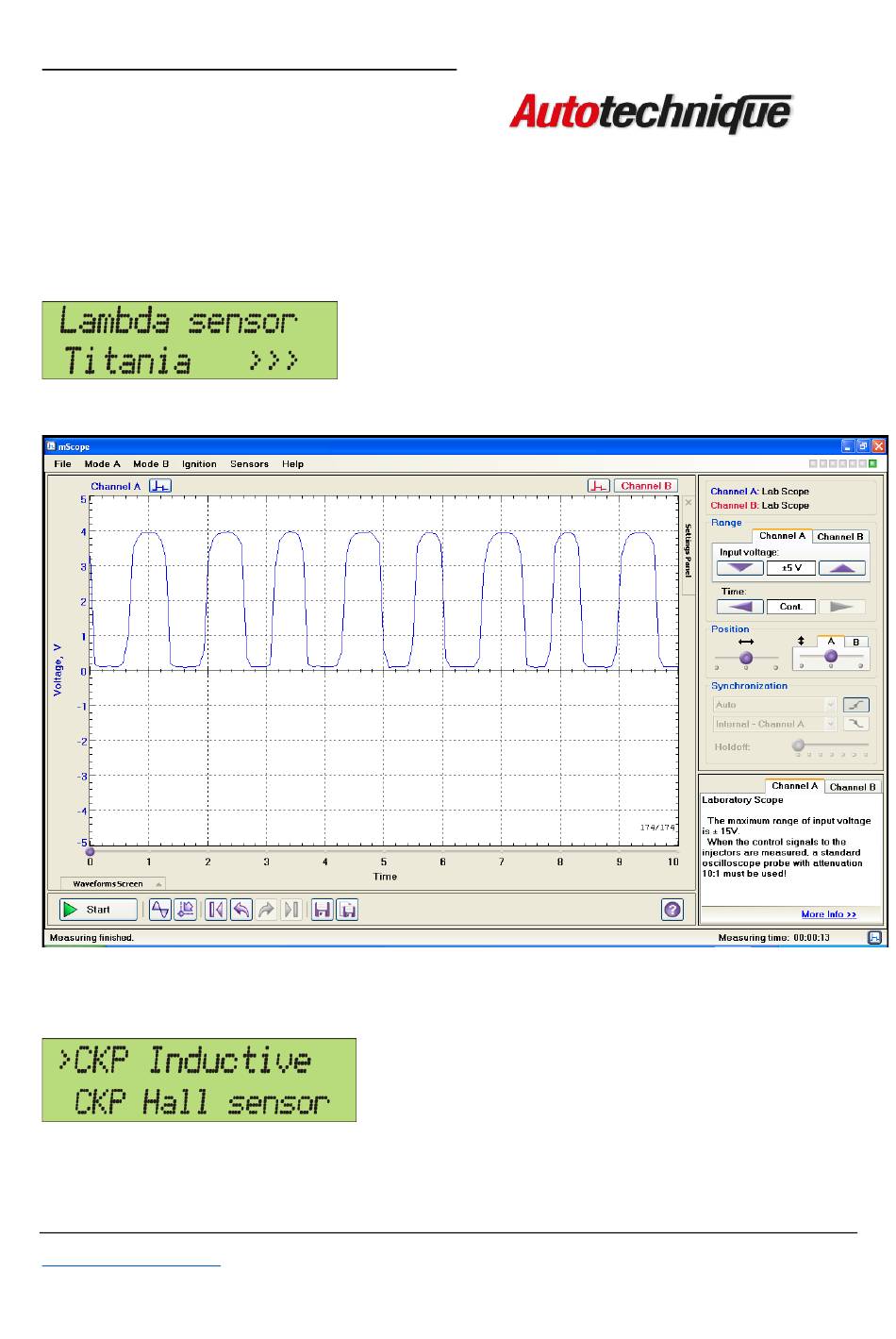The width and height of the screenshot is (896, 1339).
Task: Expand the Waveforms Screen tab arrow
Action: click(x=159, y=885)
